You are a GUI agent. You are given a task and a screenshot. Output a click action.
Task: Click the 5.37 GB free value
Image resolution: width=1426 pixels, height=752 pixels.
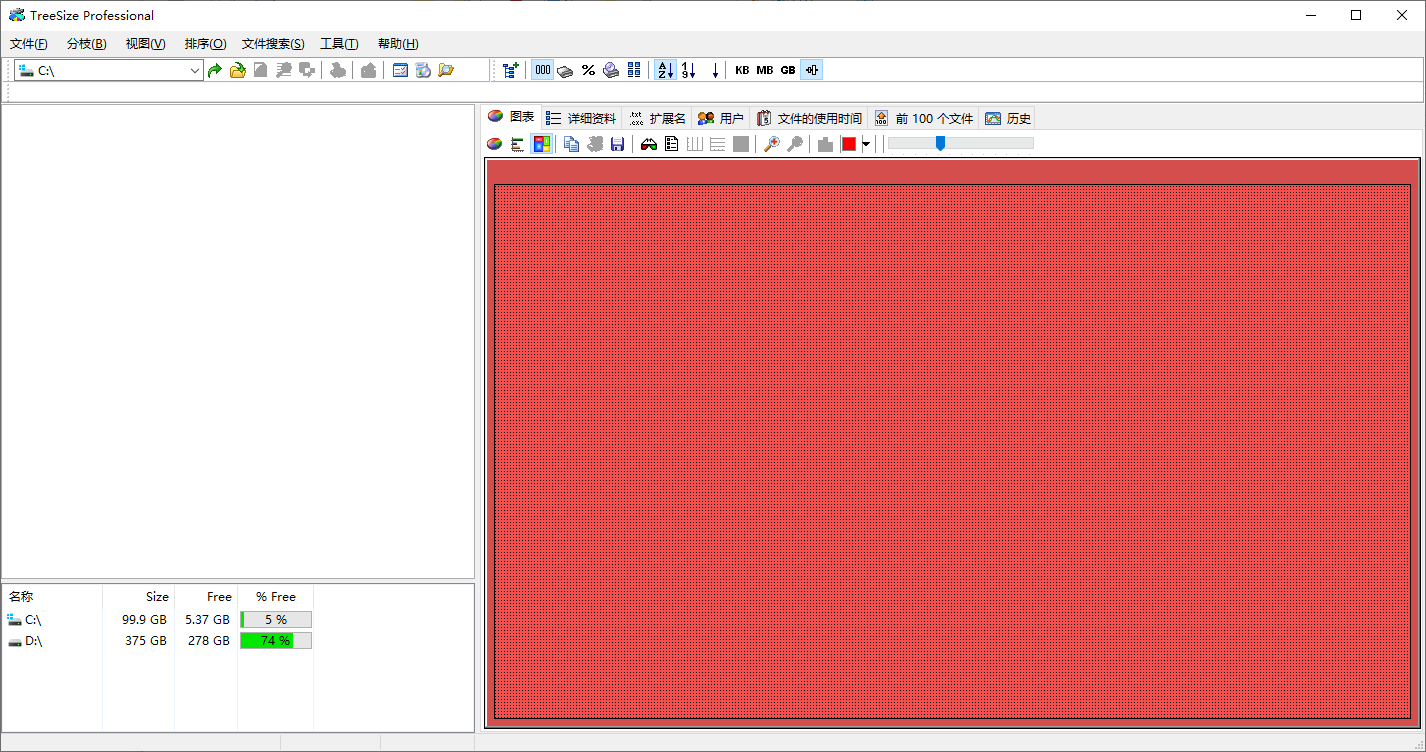(208, 620)
